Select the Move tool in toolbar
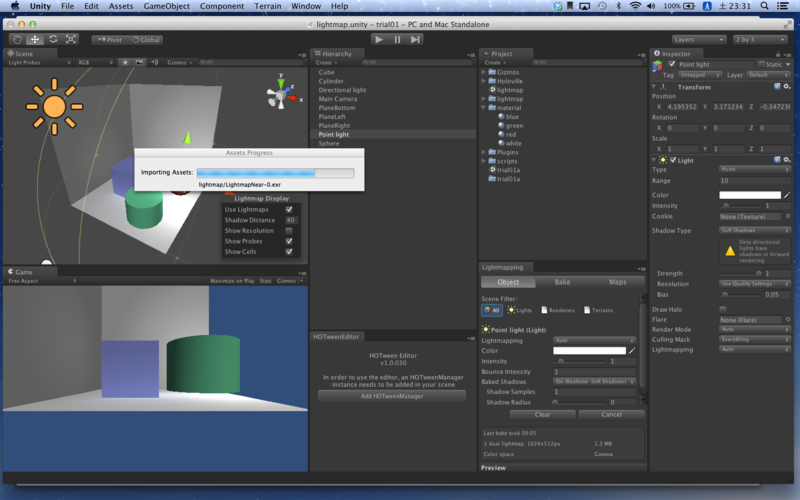The height and width of the screenshot is (500, 800). pyautogui.click(x=35, y=39)
